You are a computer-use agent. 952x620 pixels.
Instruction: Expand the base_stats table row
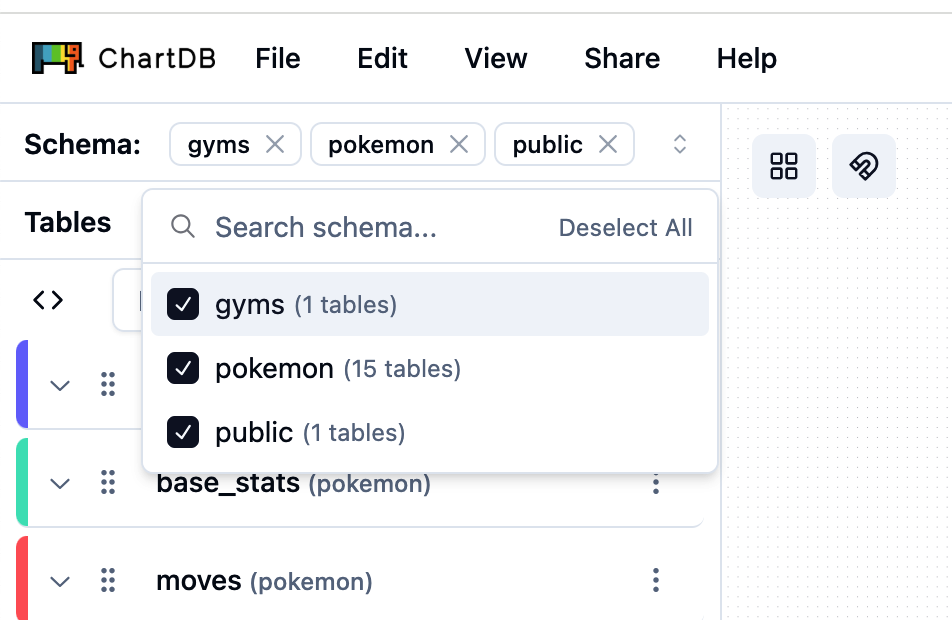[x=61, y=484]
